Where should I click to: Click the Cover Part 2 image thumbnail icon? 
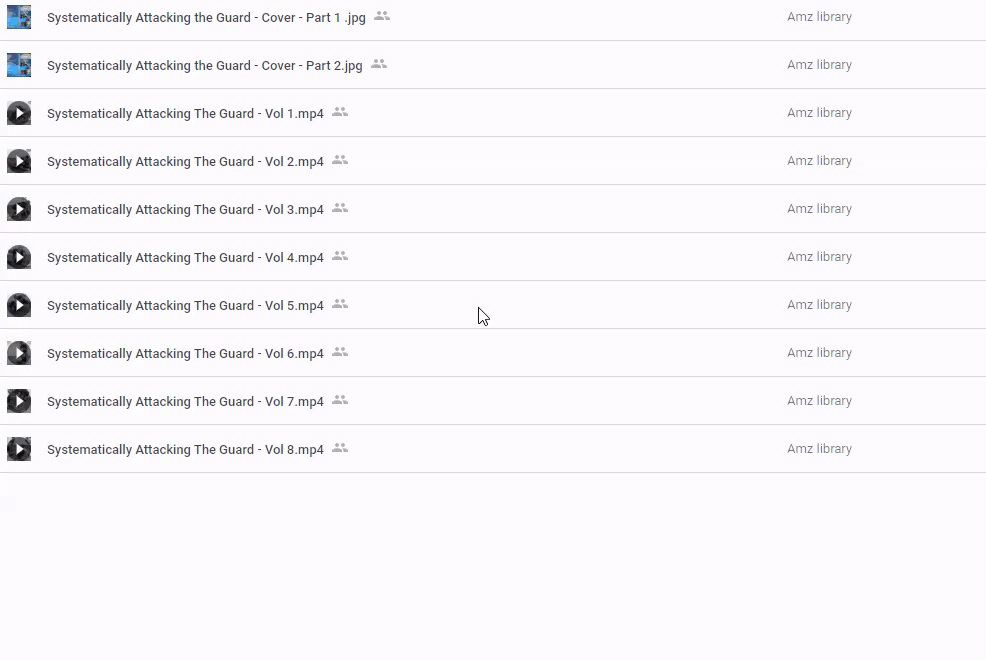19,65
